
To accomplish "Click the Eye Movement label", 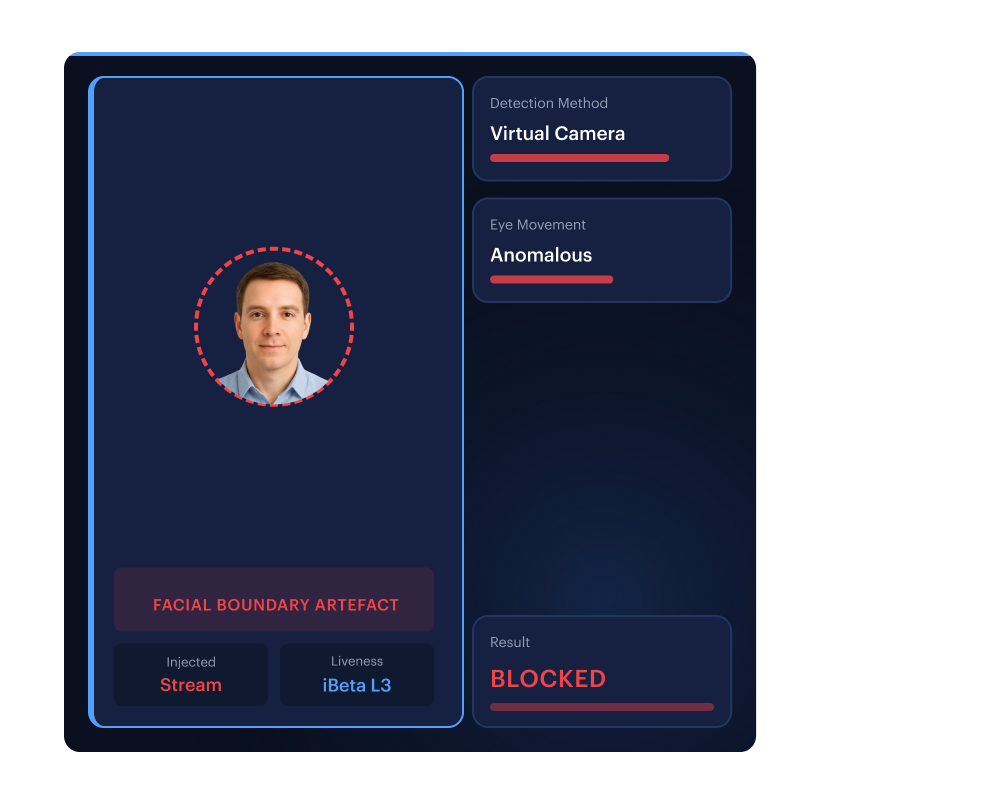I will tap(538, 225).
